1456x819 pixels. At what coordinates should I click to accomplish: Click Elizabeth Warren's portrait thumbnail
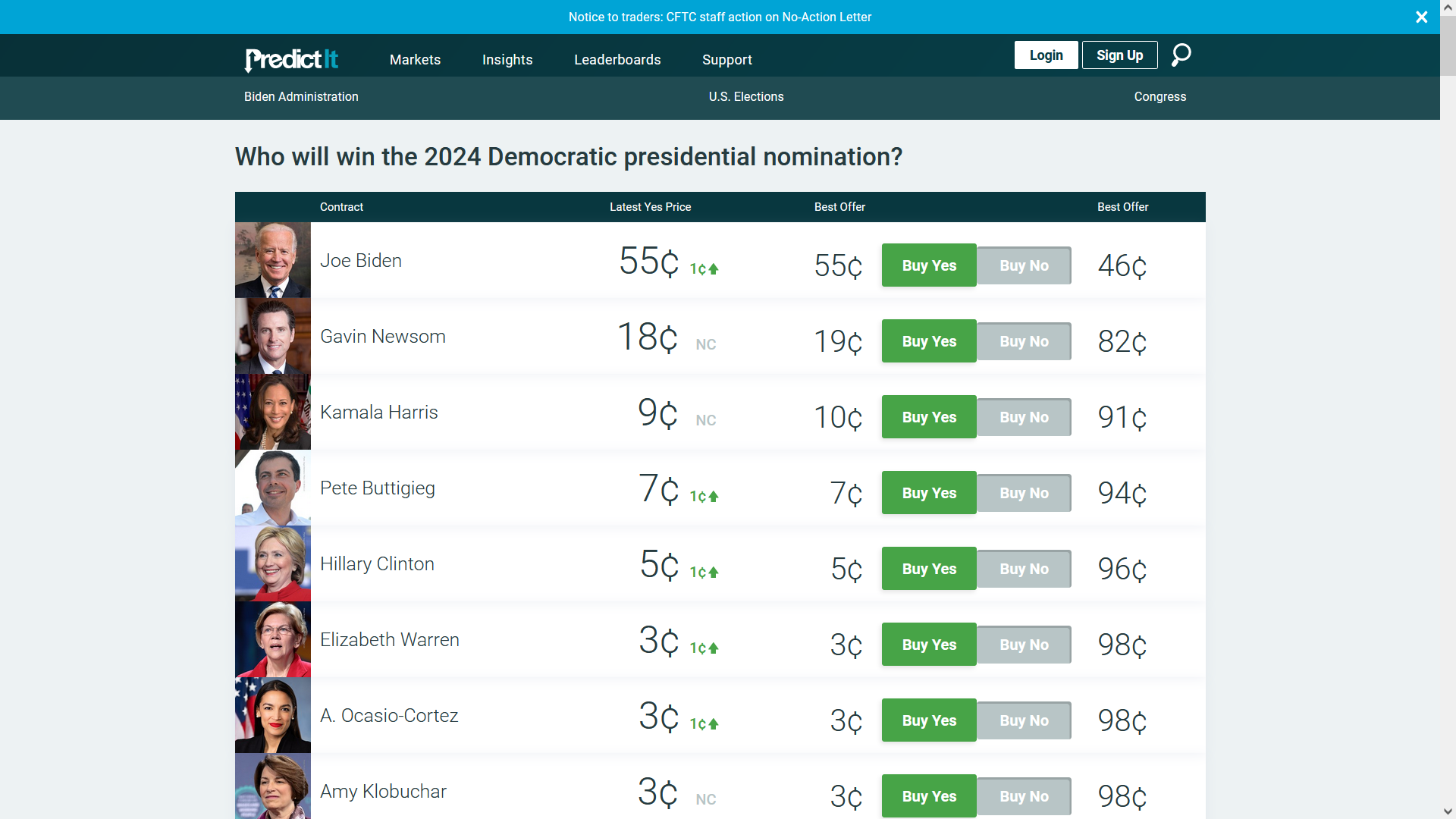pyautogui.click(x=273, y=639)
